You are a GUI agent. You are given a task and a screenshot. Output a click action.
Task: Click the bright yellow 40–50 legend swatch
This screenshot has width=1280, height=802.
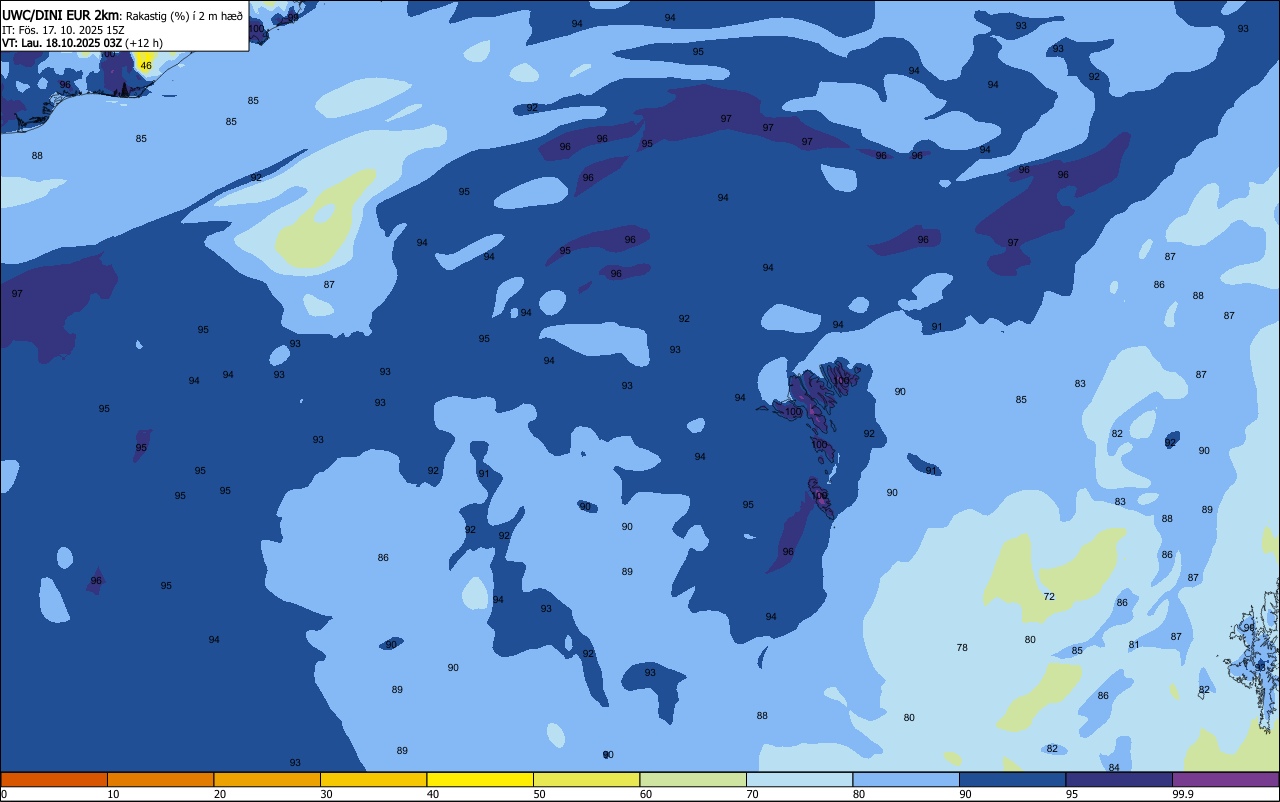pyautogui.click(x=480, y=779)
